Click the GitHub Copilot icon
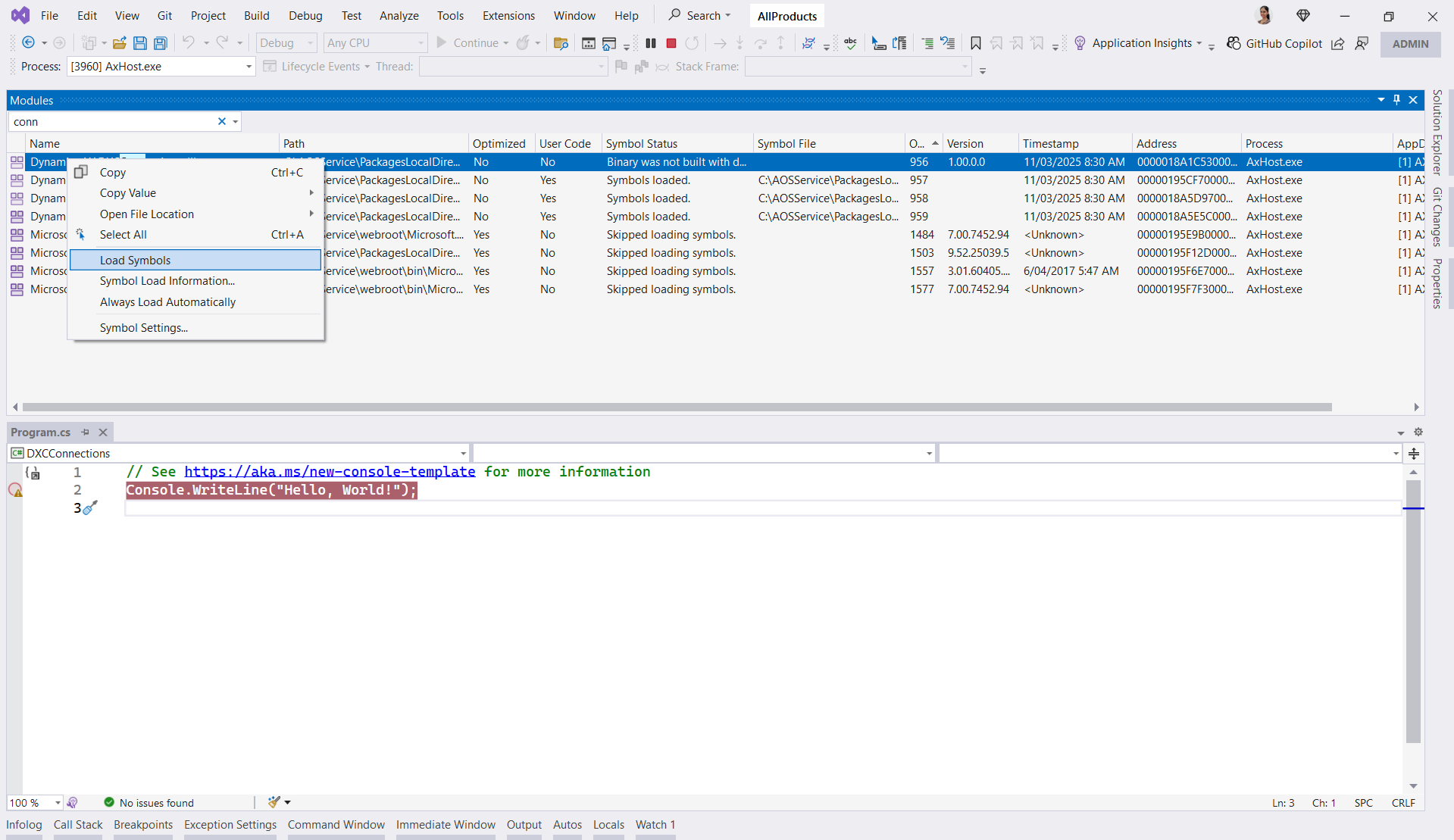This screenshot has width=1454, height=840. 1234,43
